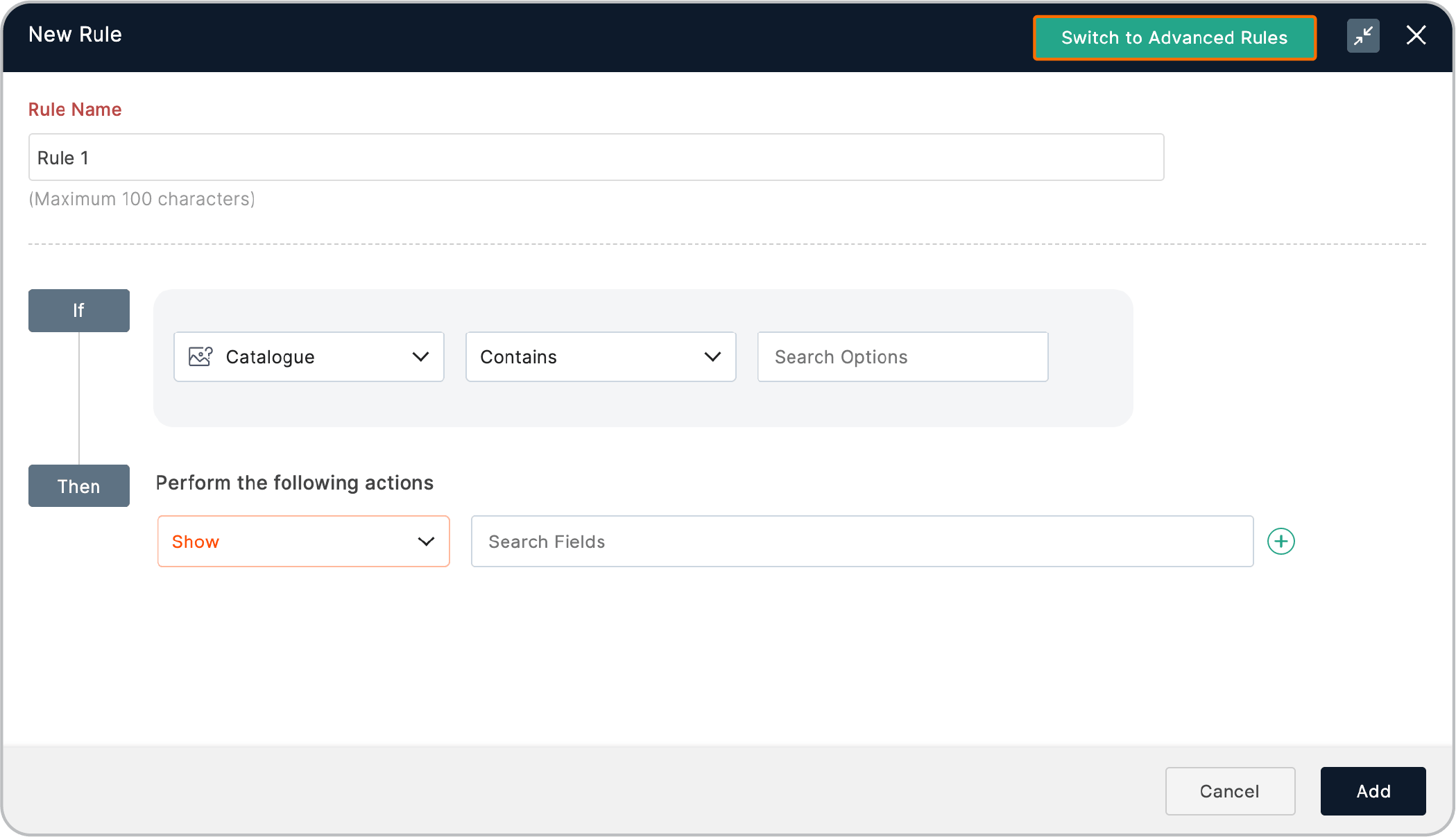Viewport: 1456px width, 837px height.
Task: Close the New Rule dialog
Action: click(x=1416, y=35)
